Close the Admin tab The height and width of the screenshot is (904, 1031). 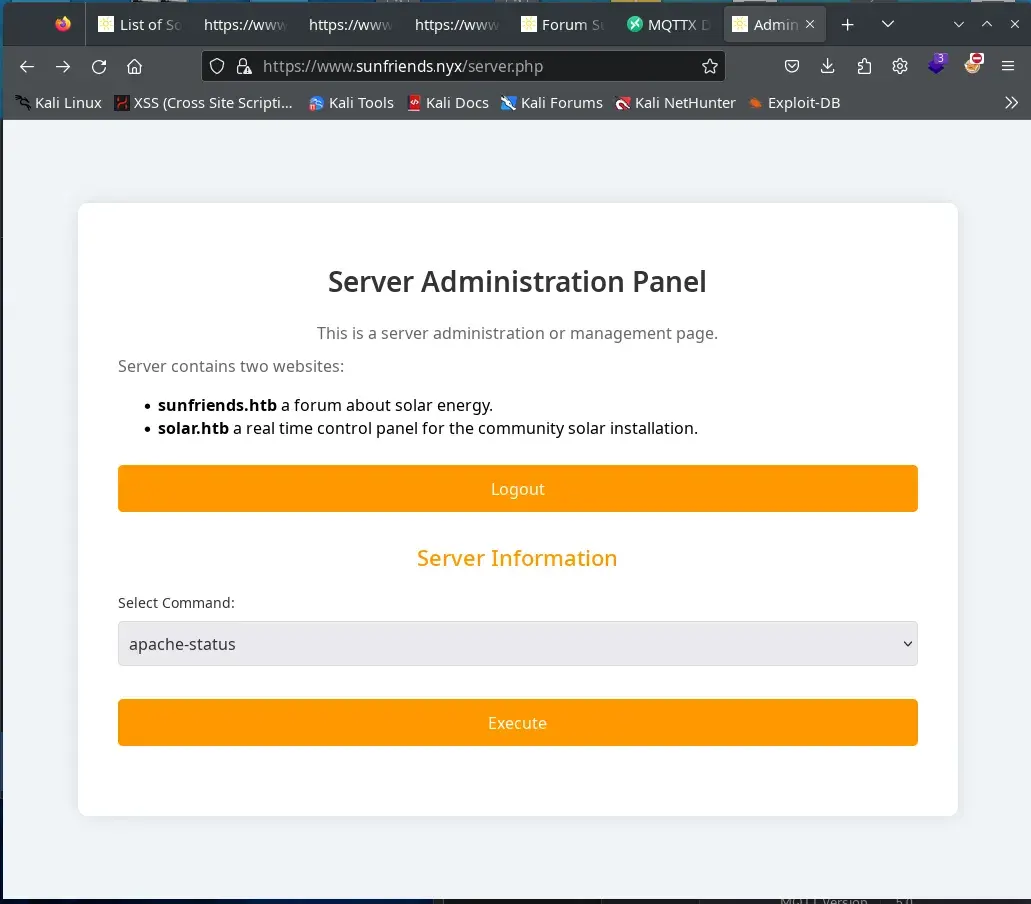[810, 24]
